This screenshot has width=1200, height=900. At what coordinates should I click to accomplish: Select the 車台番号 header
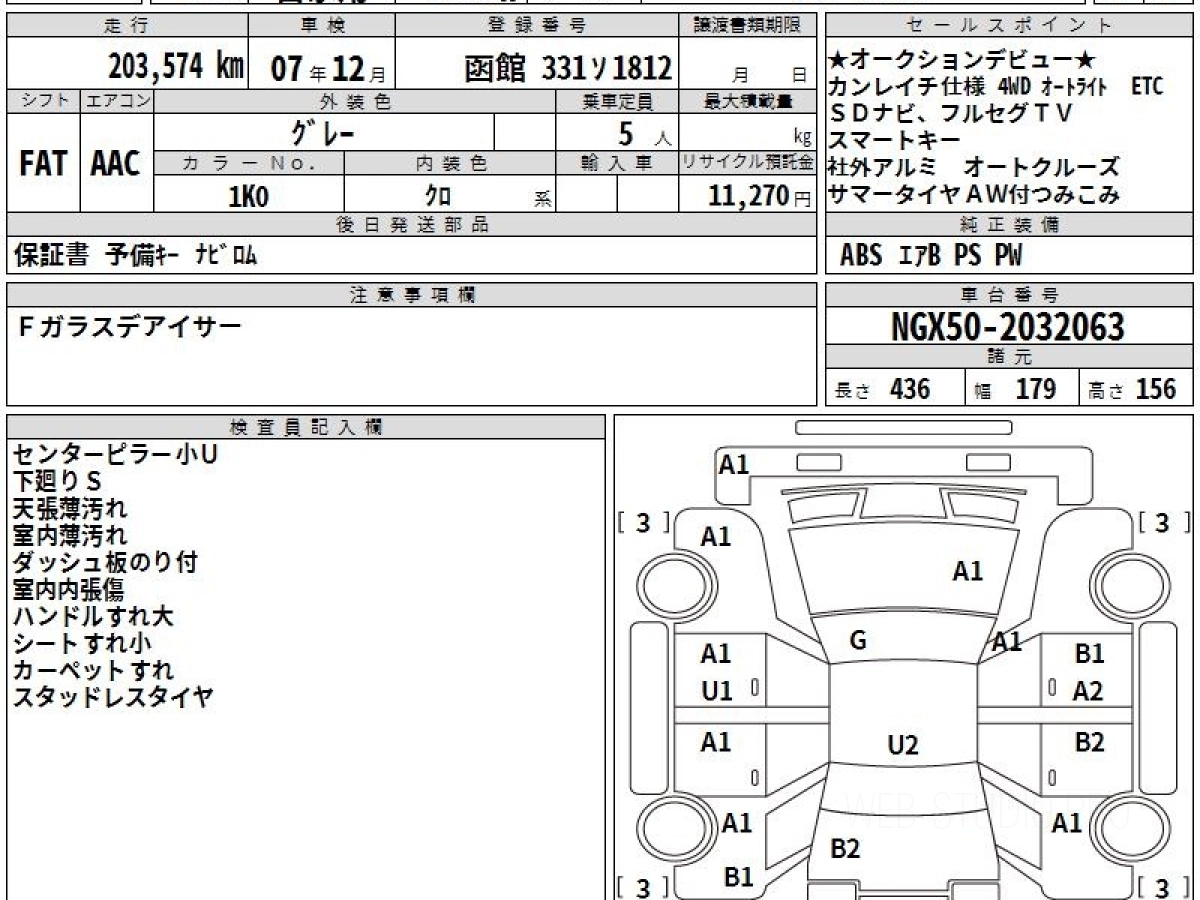pos(1009,294)
